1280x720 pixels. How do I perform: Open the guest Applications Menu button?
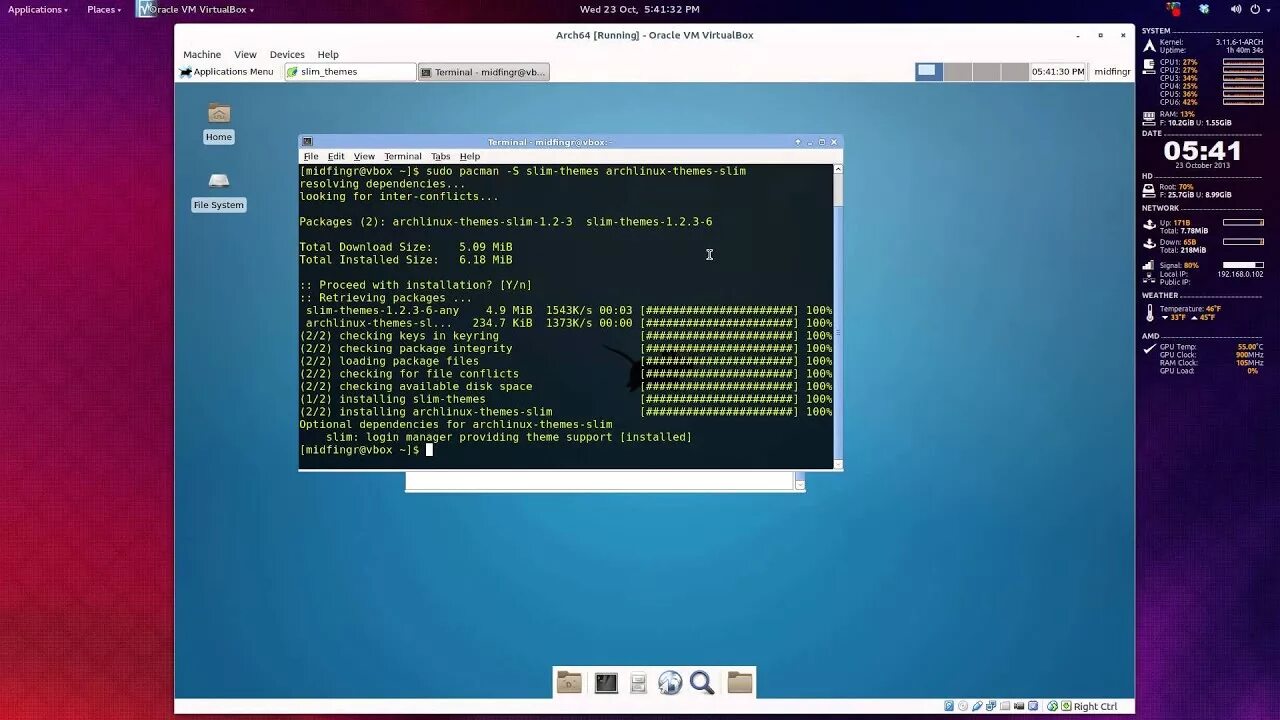pyautogui.click(x=227, y=72)
